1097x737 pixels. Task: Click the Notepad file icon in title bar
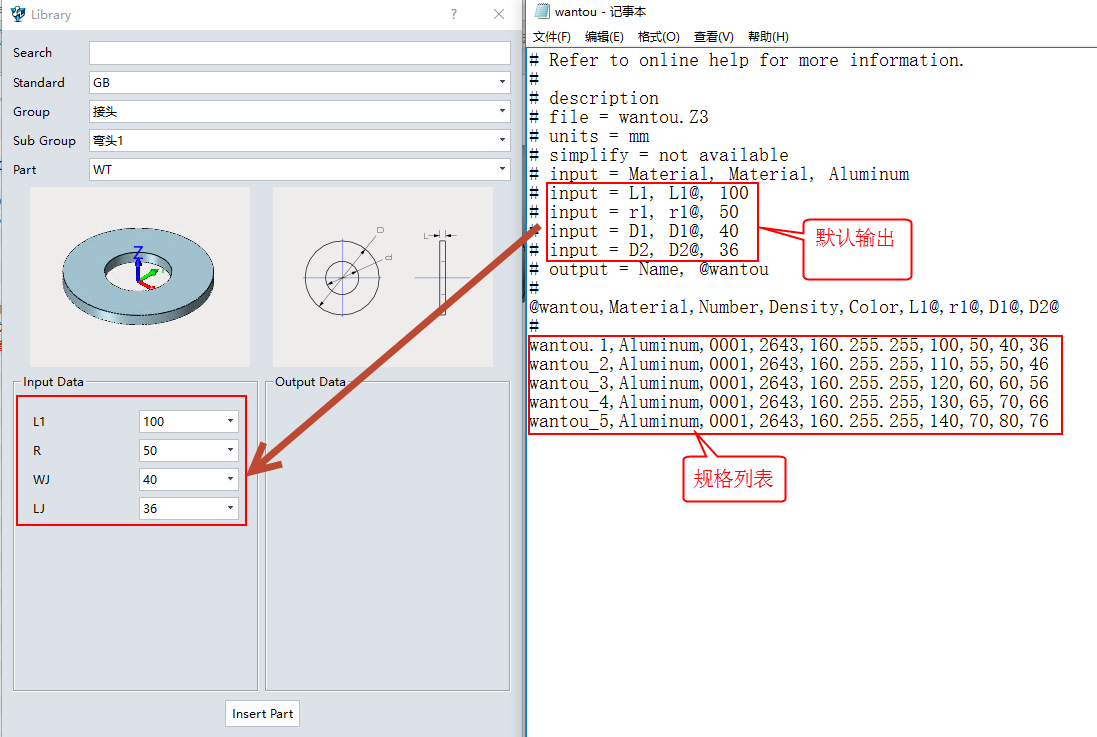point(542,12)
